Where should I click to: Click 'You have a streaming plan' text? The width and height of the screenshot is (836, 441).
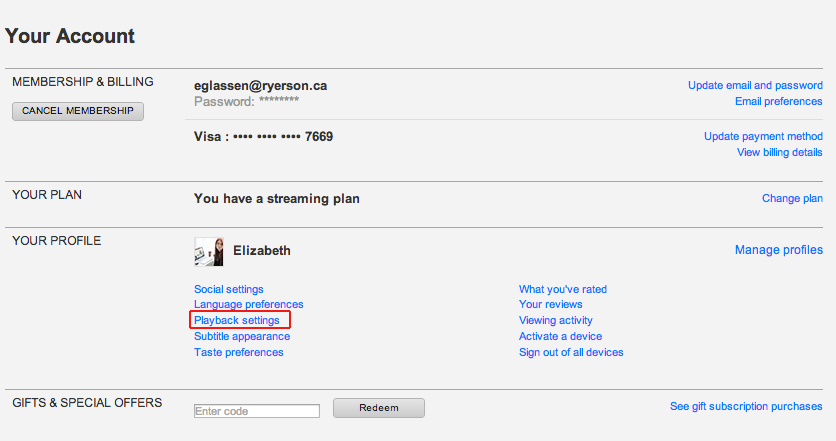click(x=277, y=199)
